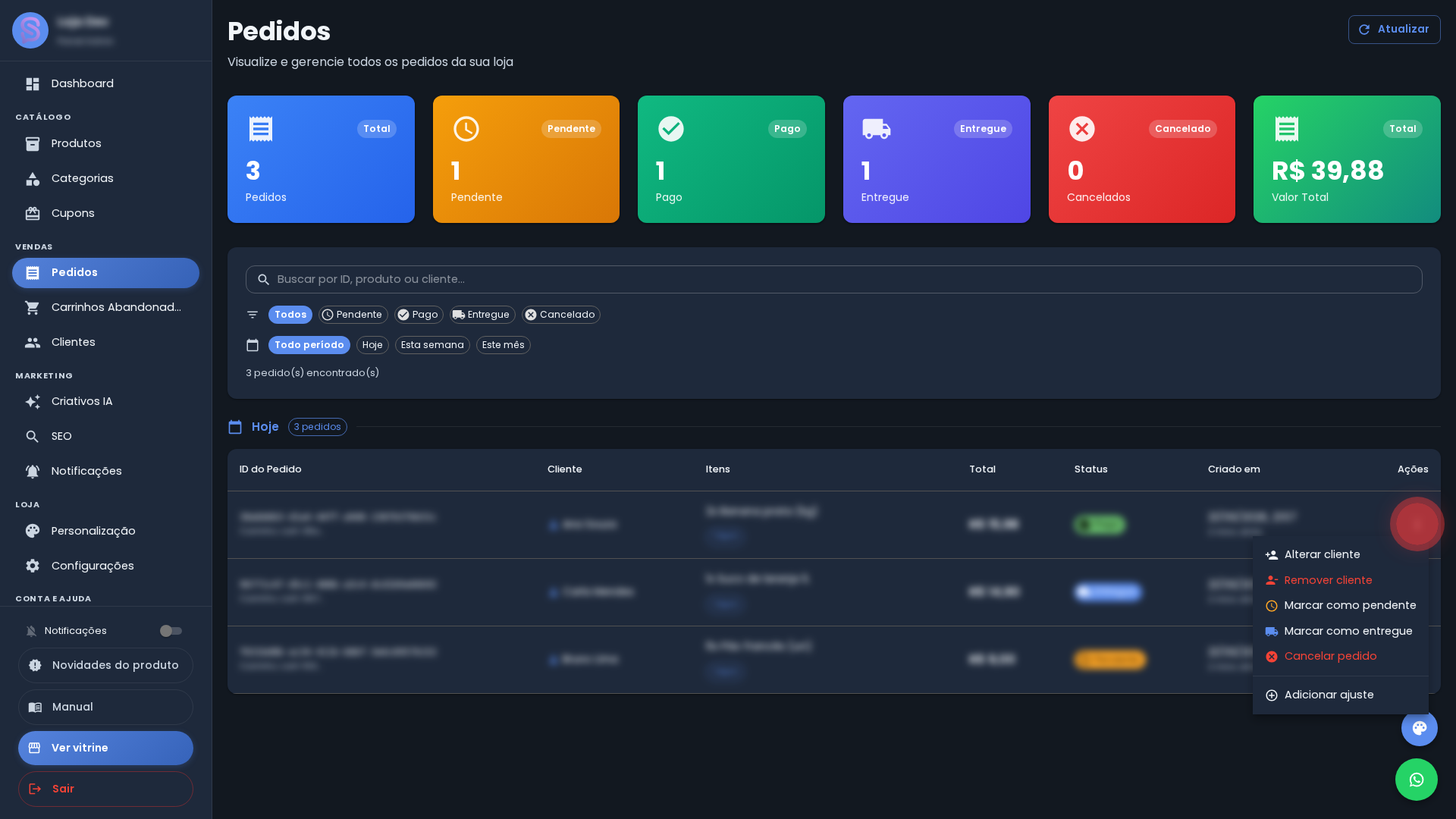This screenshot has width=1456, height=819.
Task: Select Cancelar pedido from the actions menu
Action: (1340, 657)
